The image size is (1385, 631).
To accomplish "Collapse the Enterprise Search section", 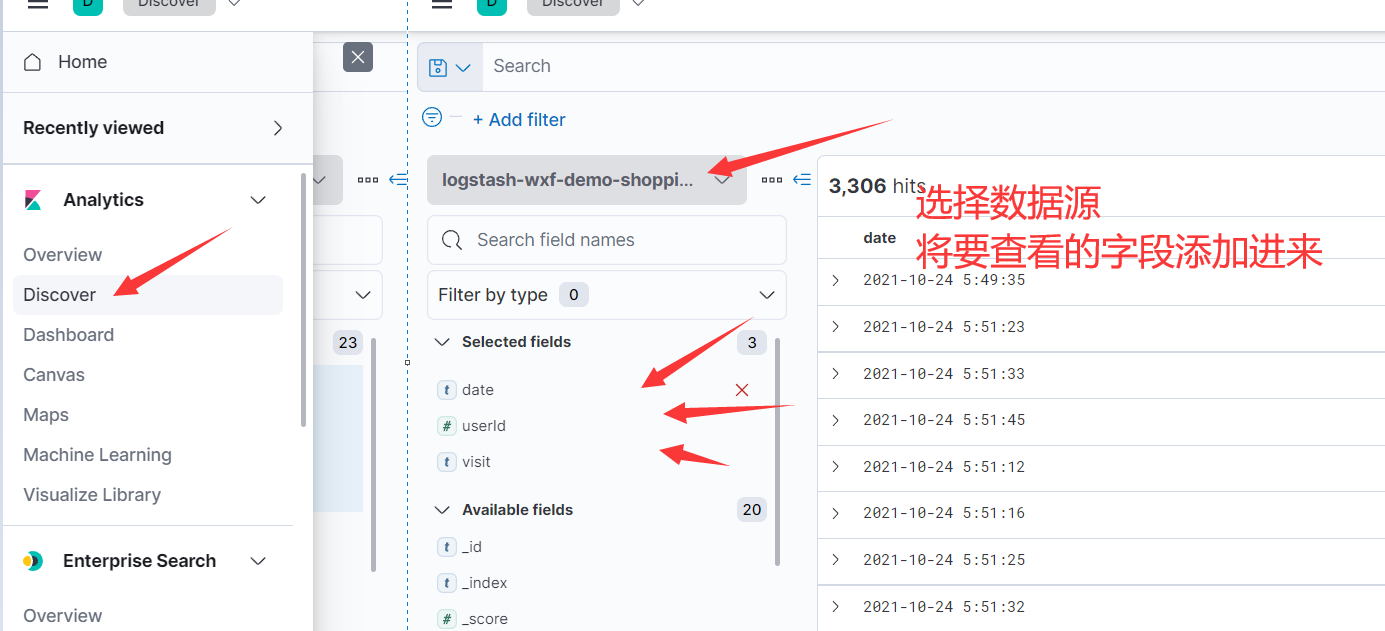I will click(x=258, y=561).
